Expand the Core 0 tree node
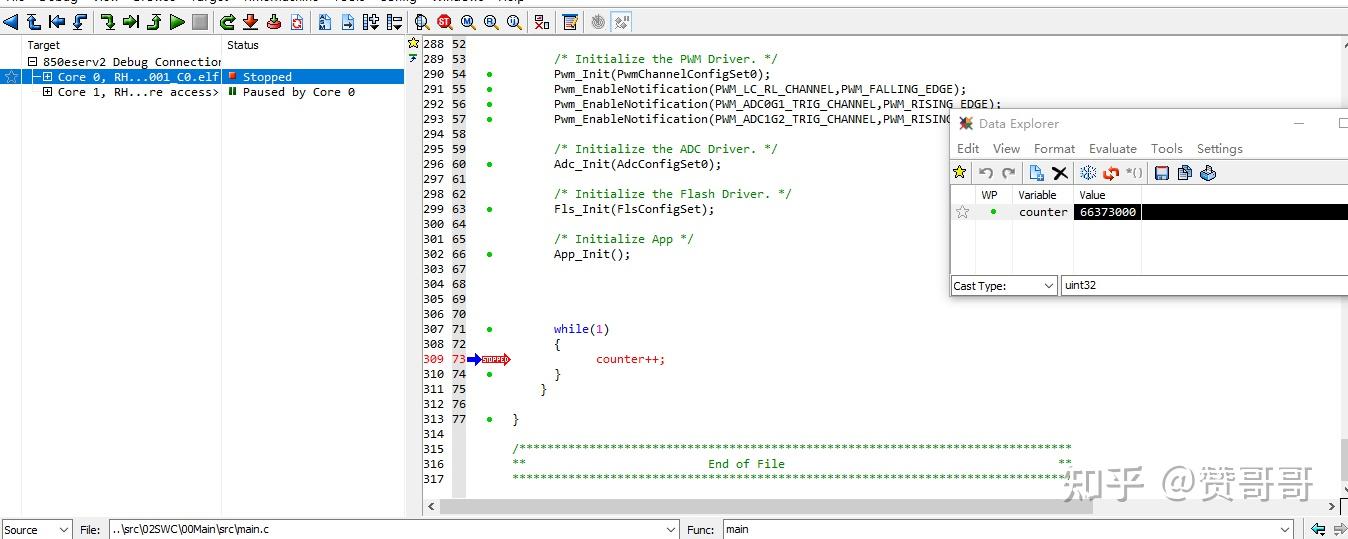1348x539 pixels. pos(47,77)
